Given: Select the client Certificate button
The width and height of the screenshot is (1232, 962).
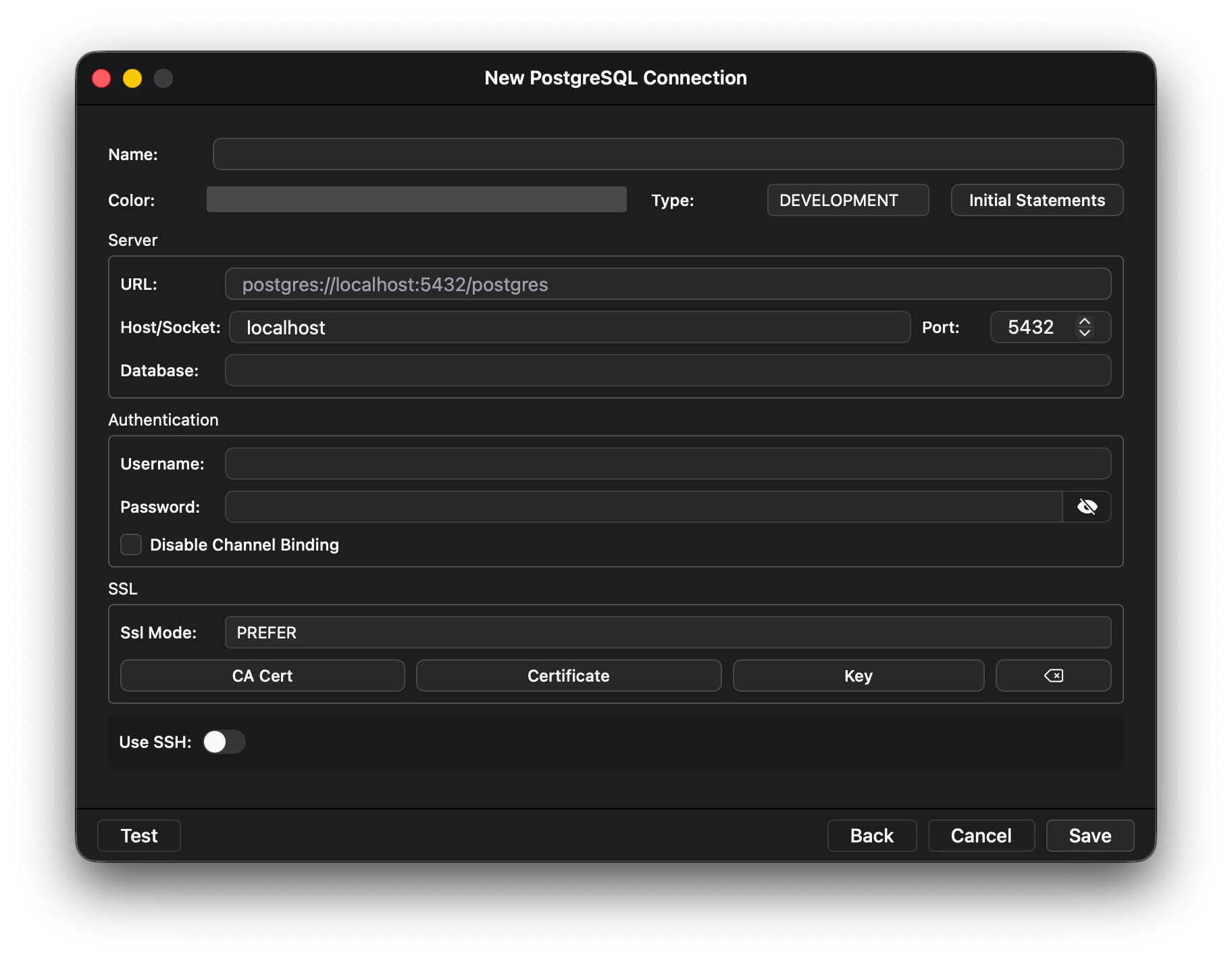Looking at the screenshot, I should pos(568,676).
